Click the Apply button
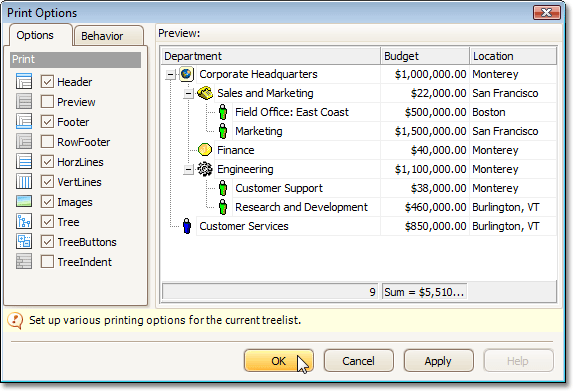This screenshot has height=391, width=573. coord(439,361)
